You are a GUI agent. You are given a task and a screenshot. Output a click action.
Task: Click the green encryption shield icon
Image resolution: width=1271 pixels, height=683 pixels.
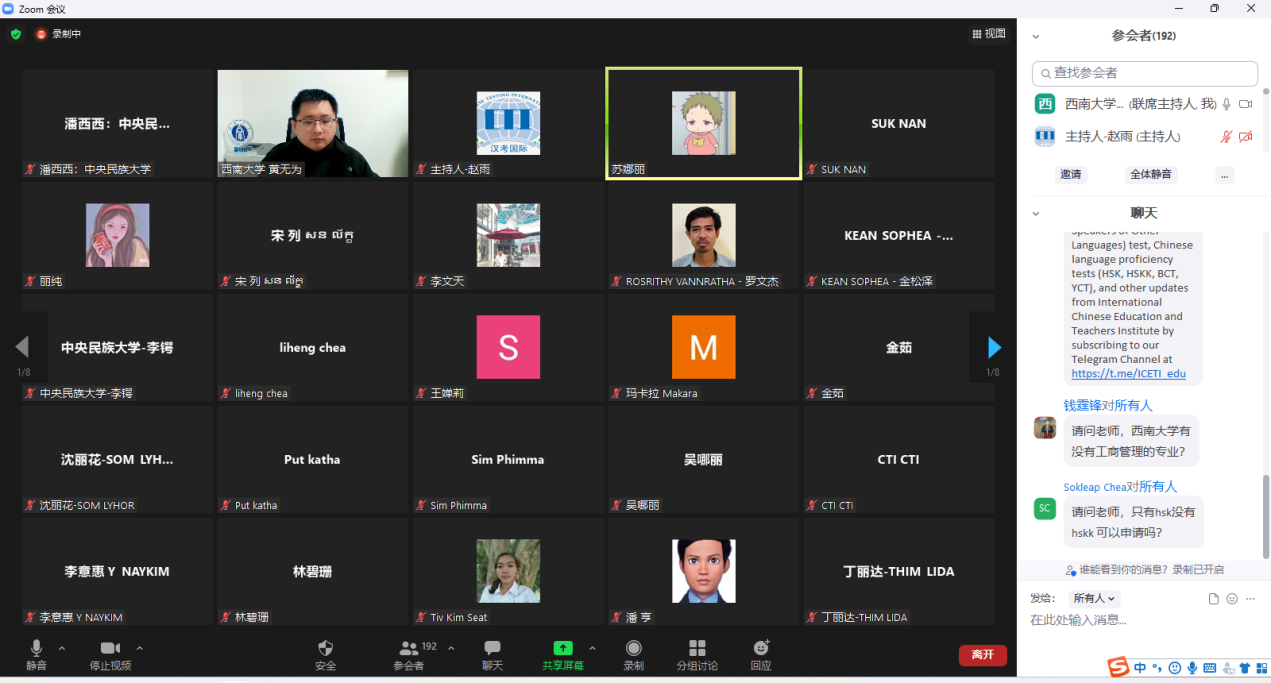pyautogui.click(x=16, y=34)
